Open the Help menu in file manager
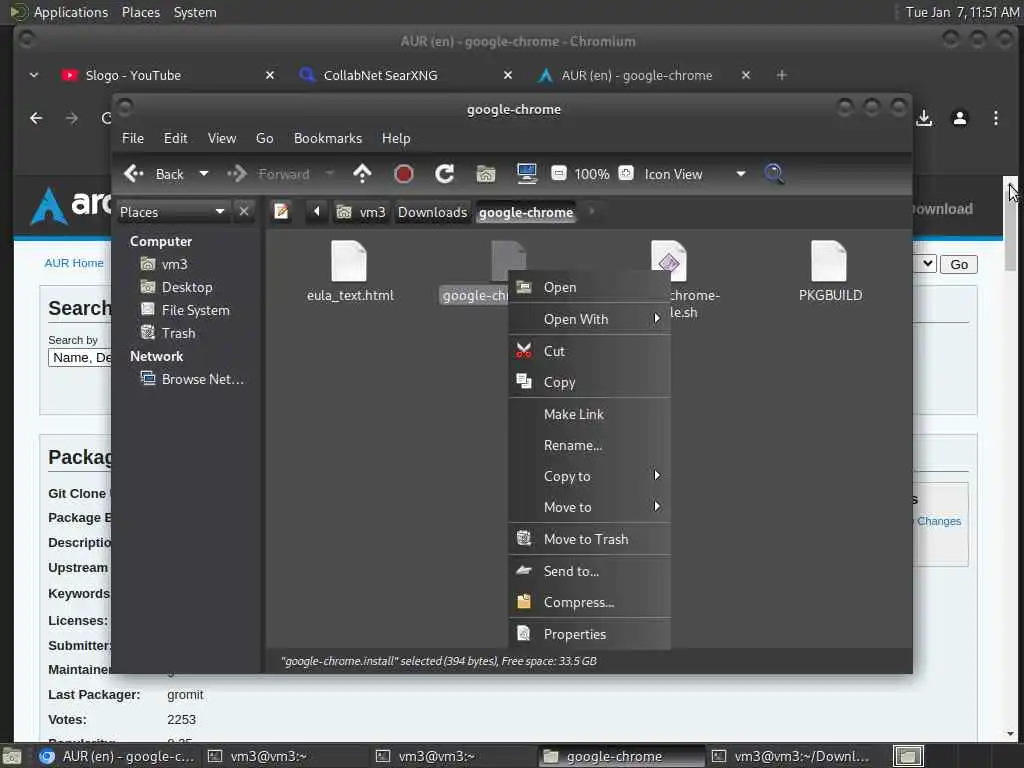This screenshot has width=1024, height=768. coord(396,138)
